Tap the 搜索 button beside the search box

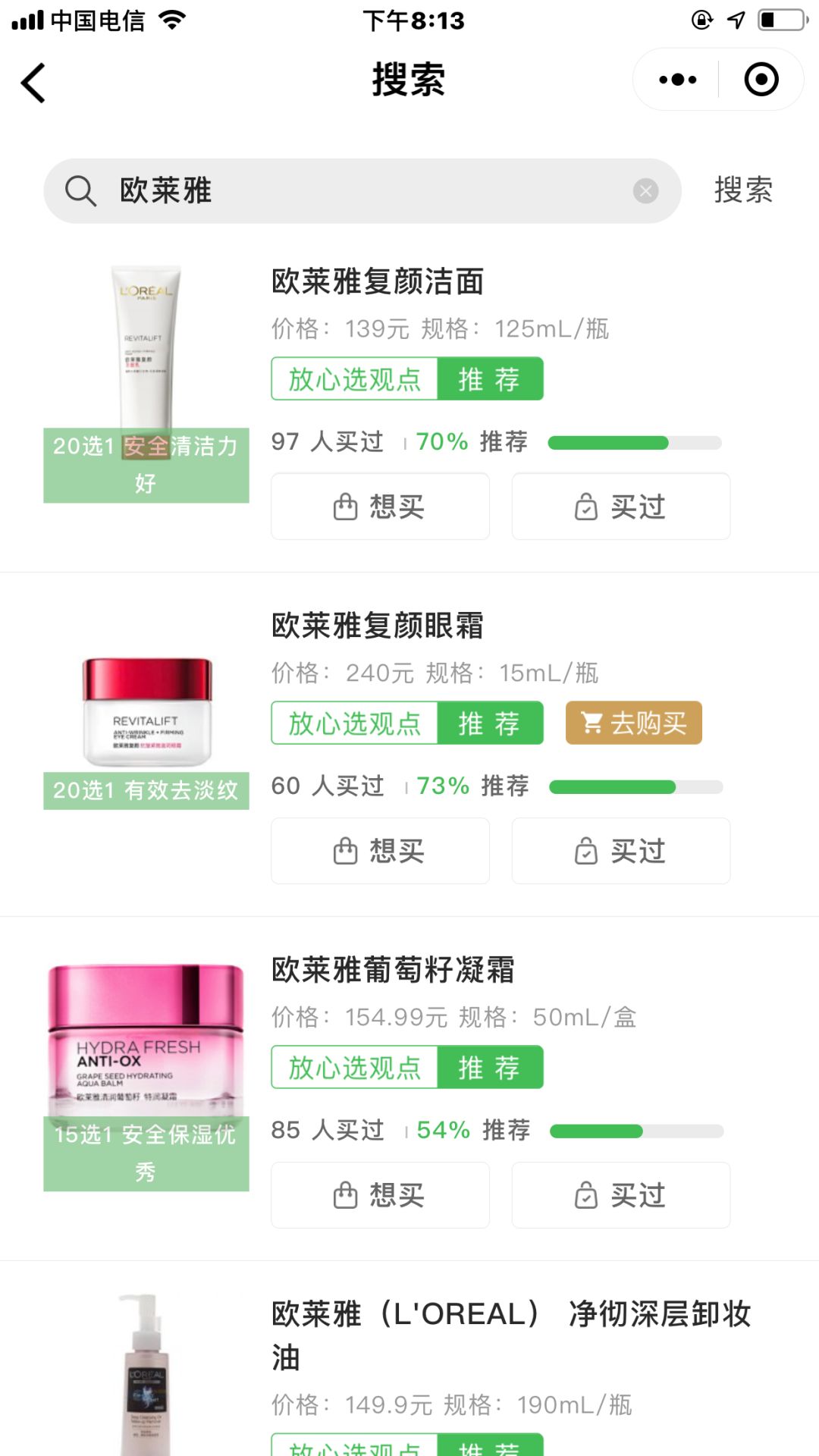tap(743, 190)
